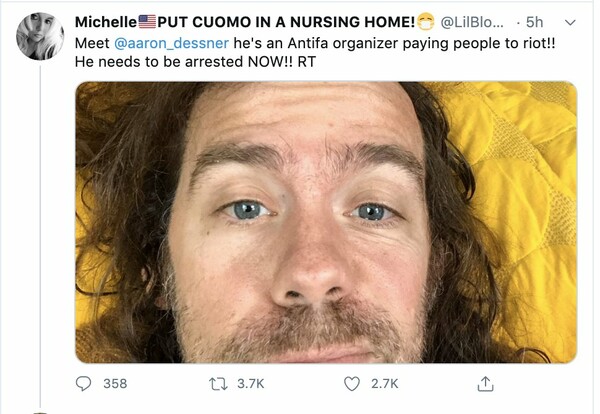Retweet using the retweet arrows icon
The height and width of the screenshot is (414, 600).
click(x=218, y=384)
